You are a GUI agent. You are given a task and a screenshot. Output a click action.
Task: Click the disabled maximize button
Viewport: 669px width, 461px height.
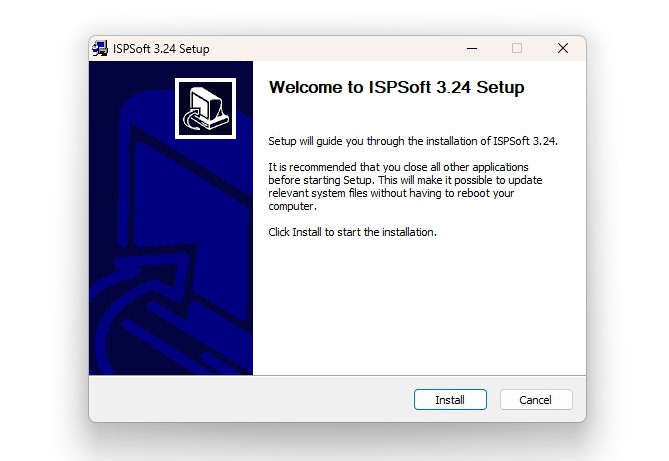point(517,49)
